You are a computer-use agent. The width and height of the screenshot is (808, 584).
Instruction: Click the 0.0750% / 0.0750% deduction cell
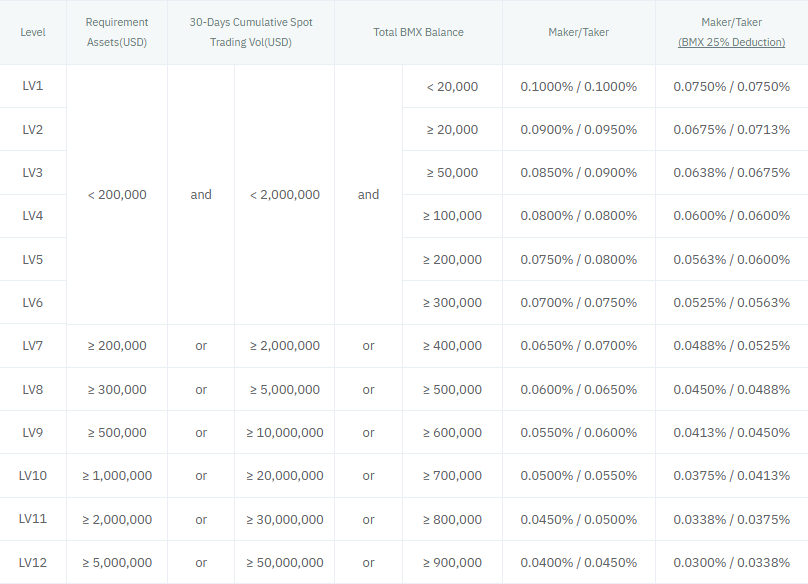730,86
